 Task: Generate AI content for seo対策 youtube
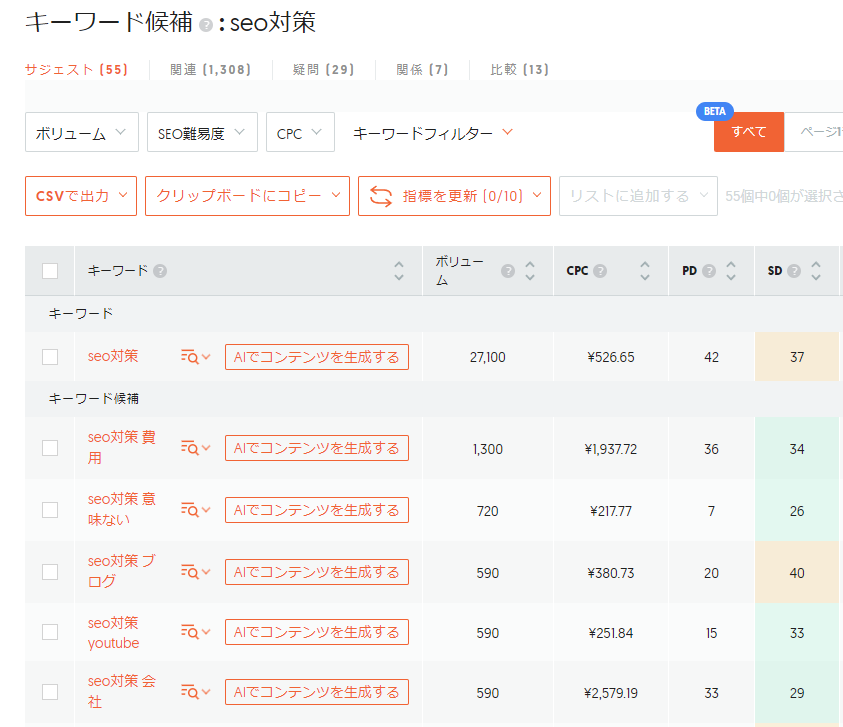click(317, 632)
